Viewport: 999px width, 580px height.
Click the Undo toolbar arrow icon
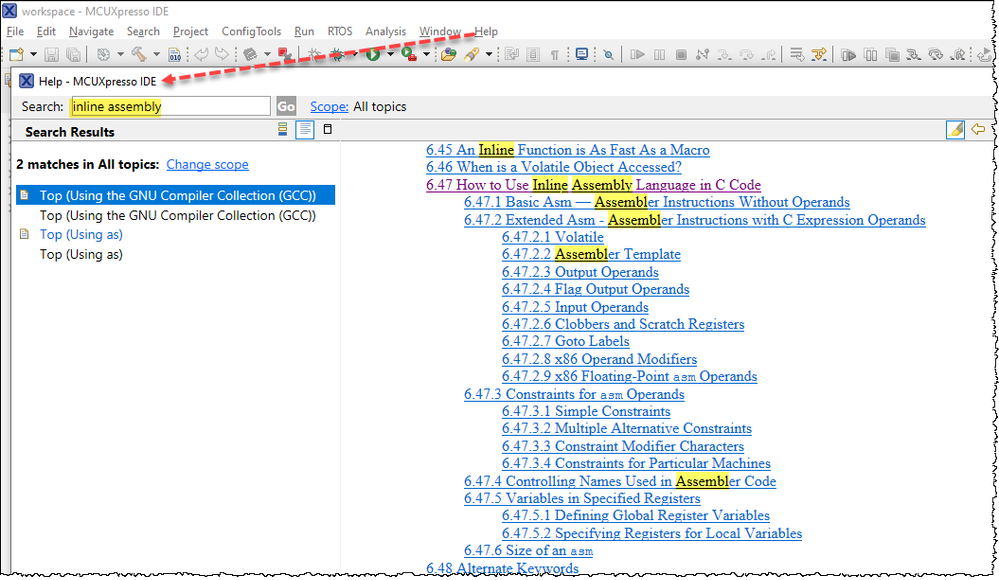pos(200,54)
